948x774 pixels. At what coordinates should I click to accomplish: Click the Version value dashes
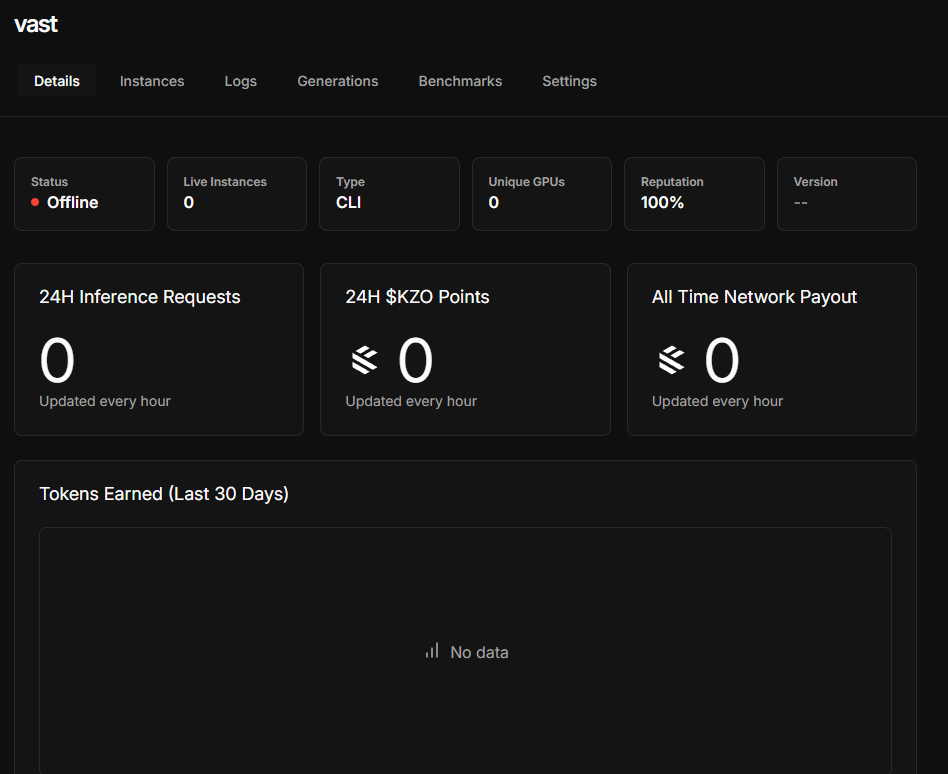pos(800,203)
